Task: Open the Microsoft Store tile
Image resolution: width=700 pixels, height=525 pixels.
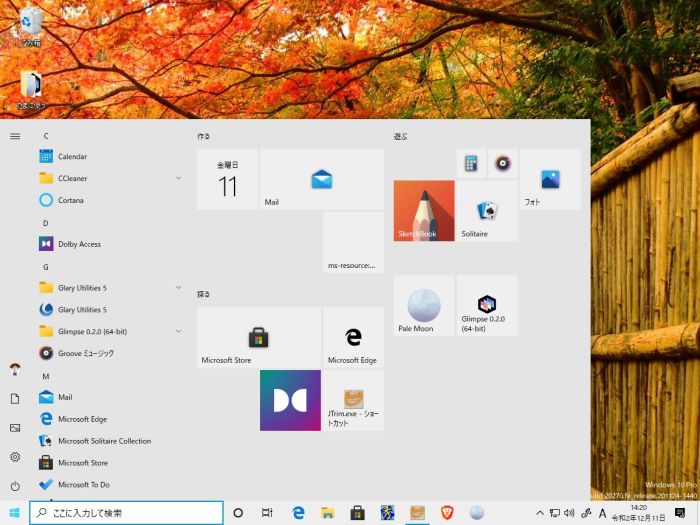Action: tap(258, 337)
